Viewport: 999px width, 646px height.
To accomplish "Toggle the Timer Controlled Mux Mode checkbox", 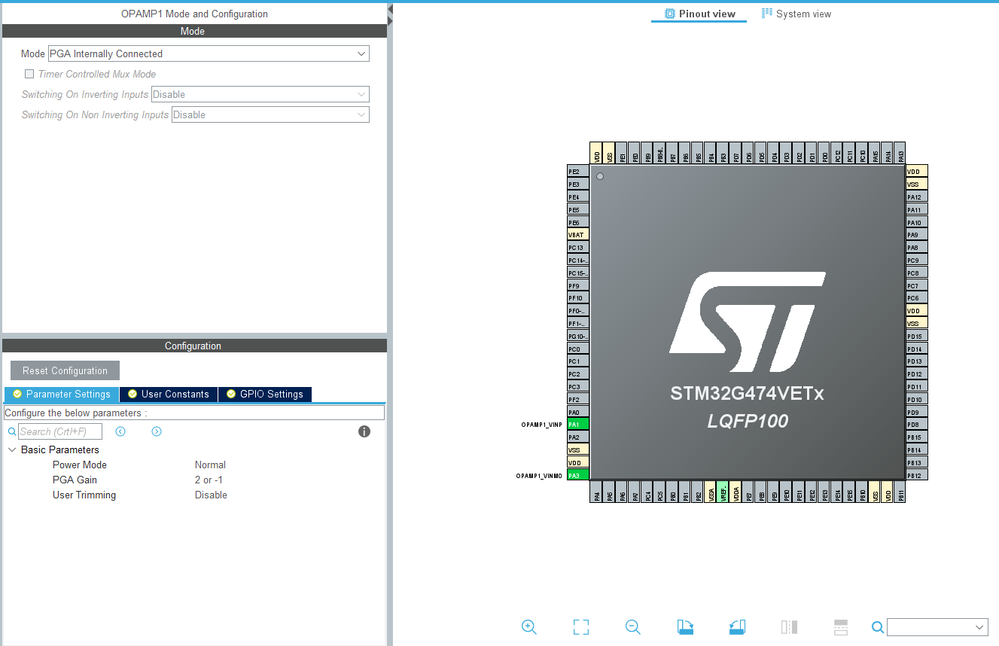I will (29, 74).
